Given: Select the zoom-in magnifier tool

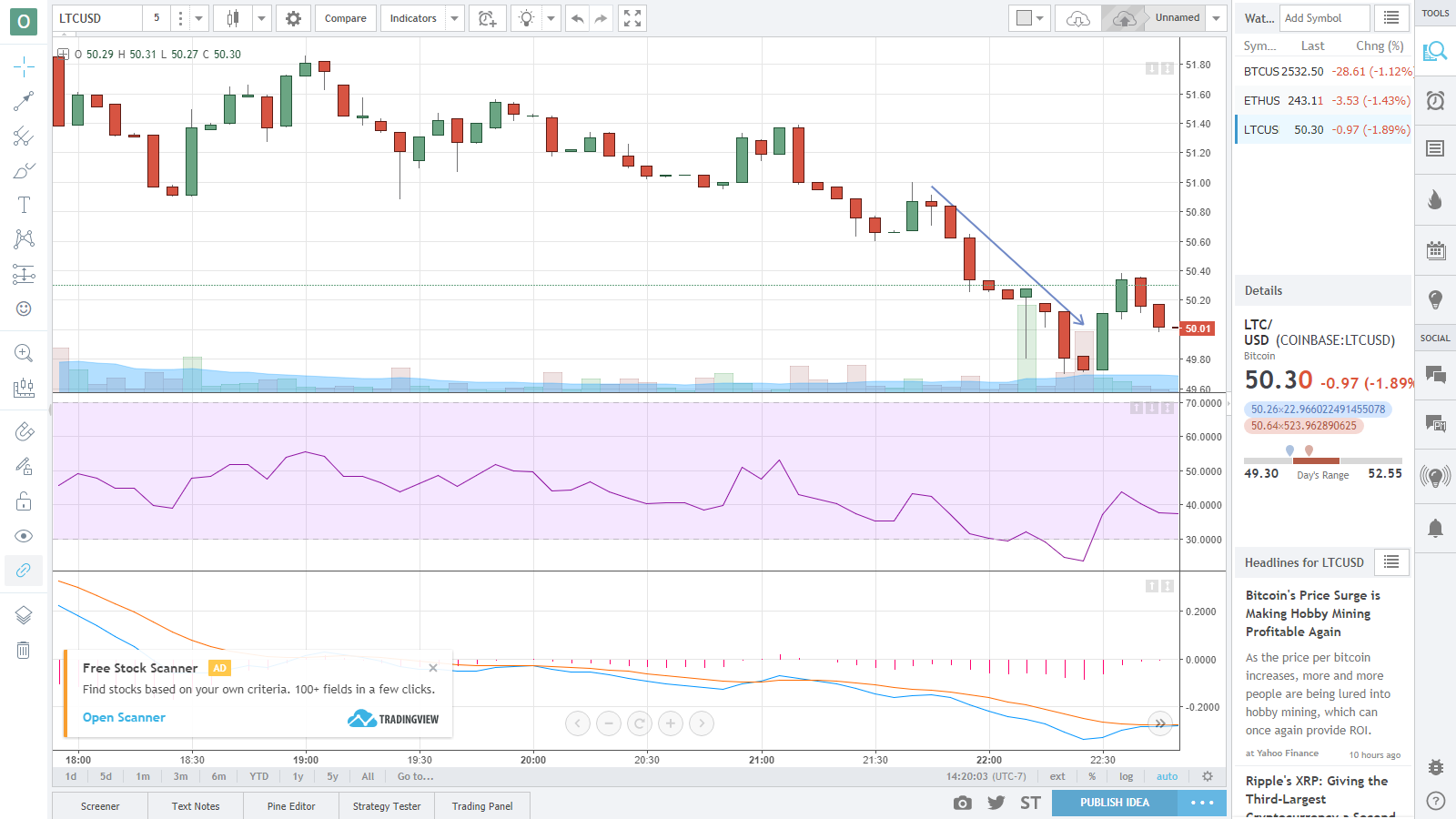Looking at the screenshot, I should pos(24,353).
